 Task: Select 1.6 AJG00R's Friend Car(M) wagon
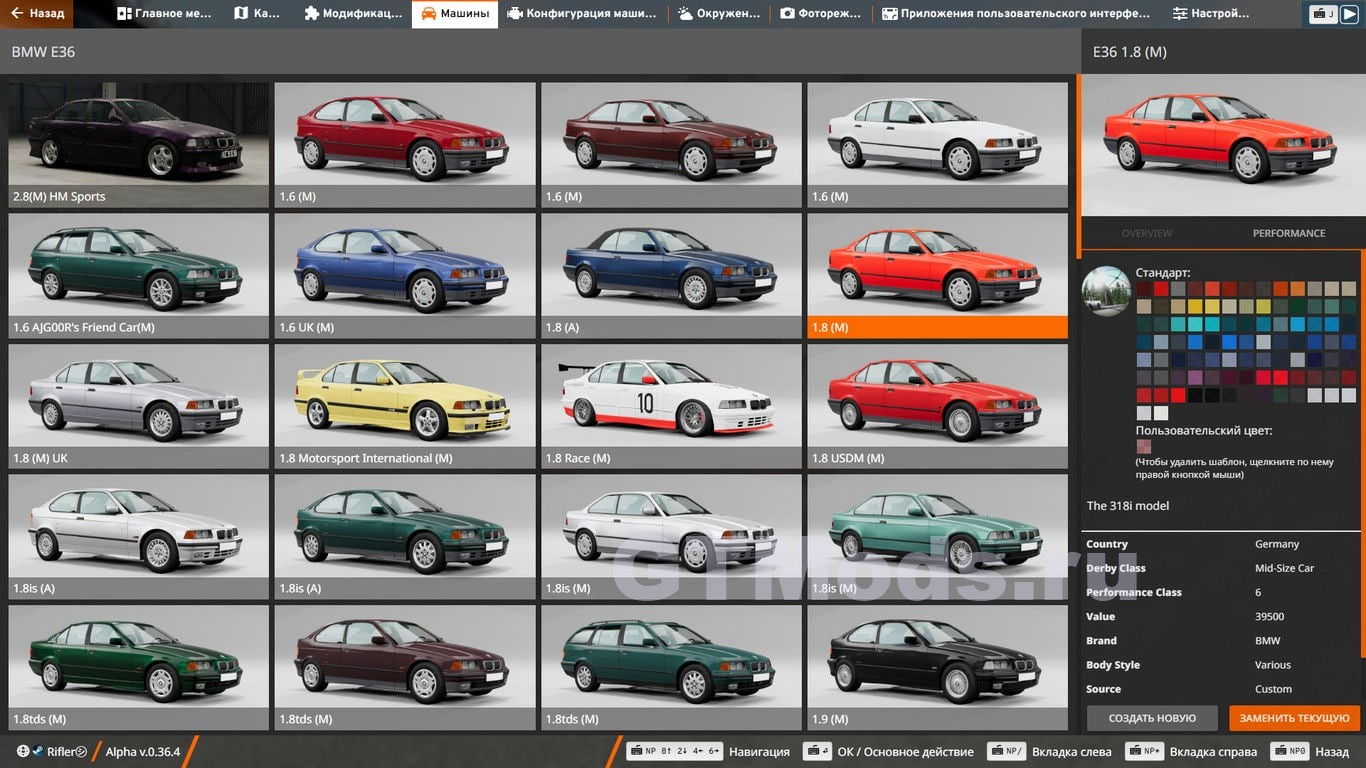pos(139,275)
